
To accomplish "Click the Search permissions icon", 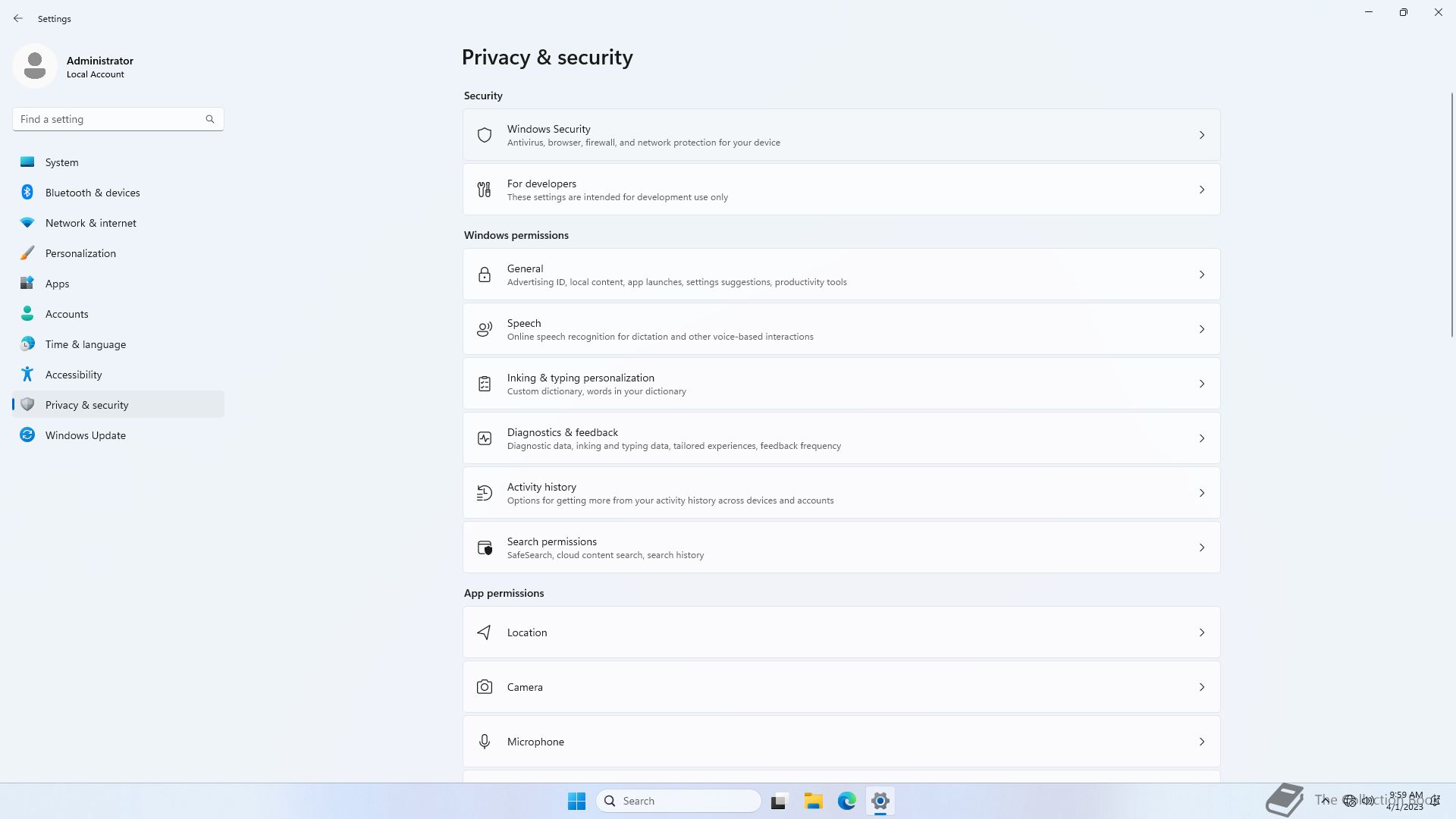I will 485,548.
